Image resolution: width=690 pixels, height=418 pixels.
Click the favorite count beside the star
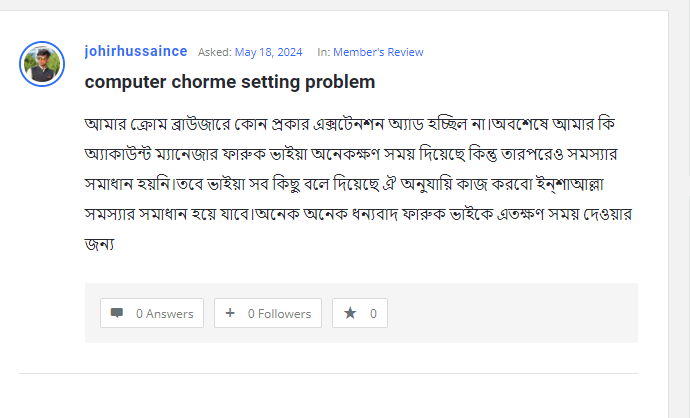373,313
